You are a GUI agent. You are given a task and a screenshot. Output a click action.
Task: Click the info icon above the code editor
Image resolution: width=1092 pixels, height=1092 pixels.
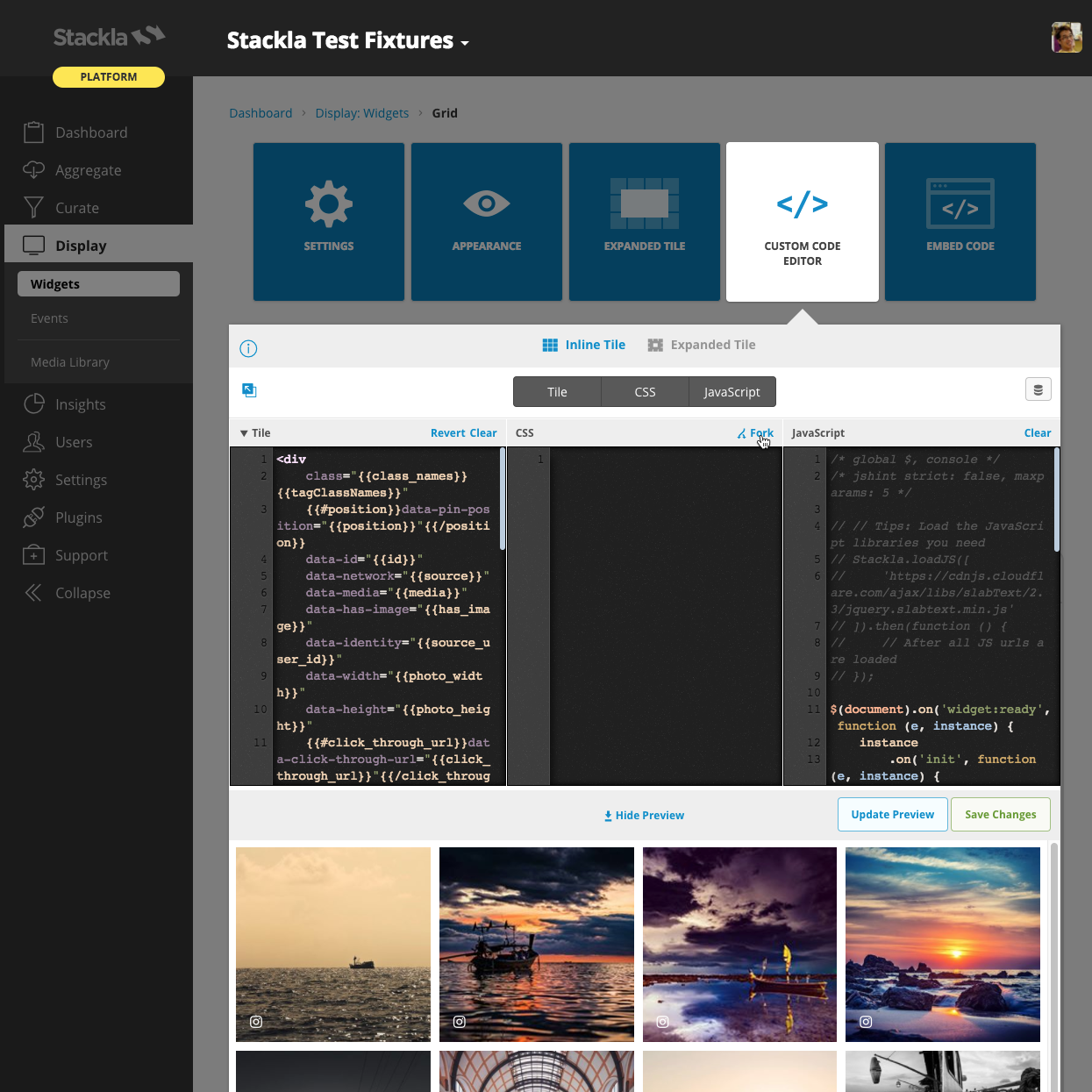(x=248, y=348)
